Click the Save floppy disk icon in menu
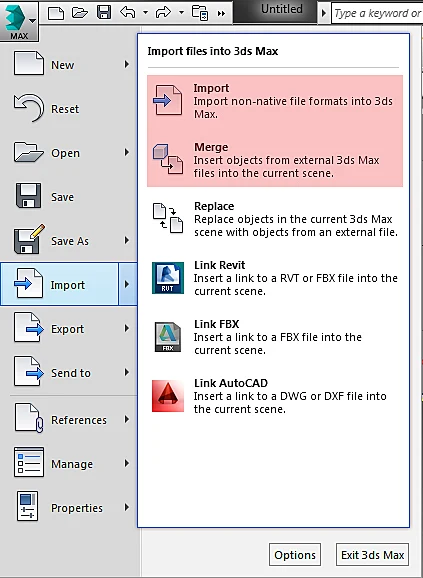423x578 pixels. [x=28, y=195]
